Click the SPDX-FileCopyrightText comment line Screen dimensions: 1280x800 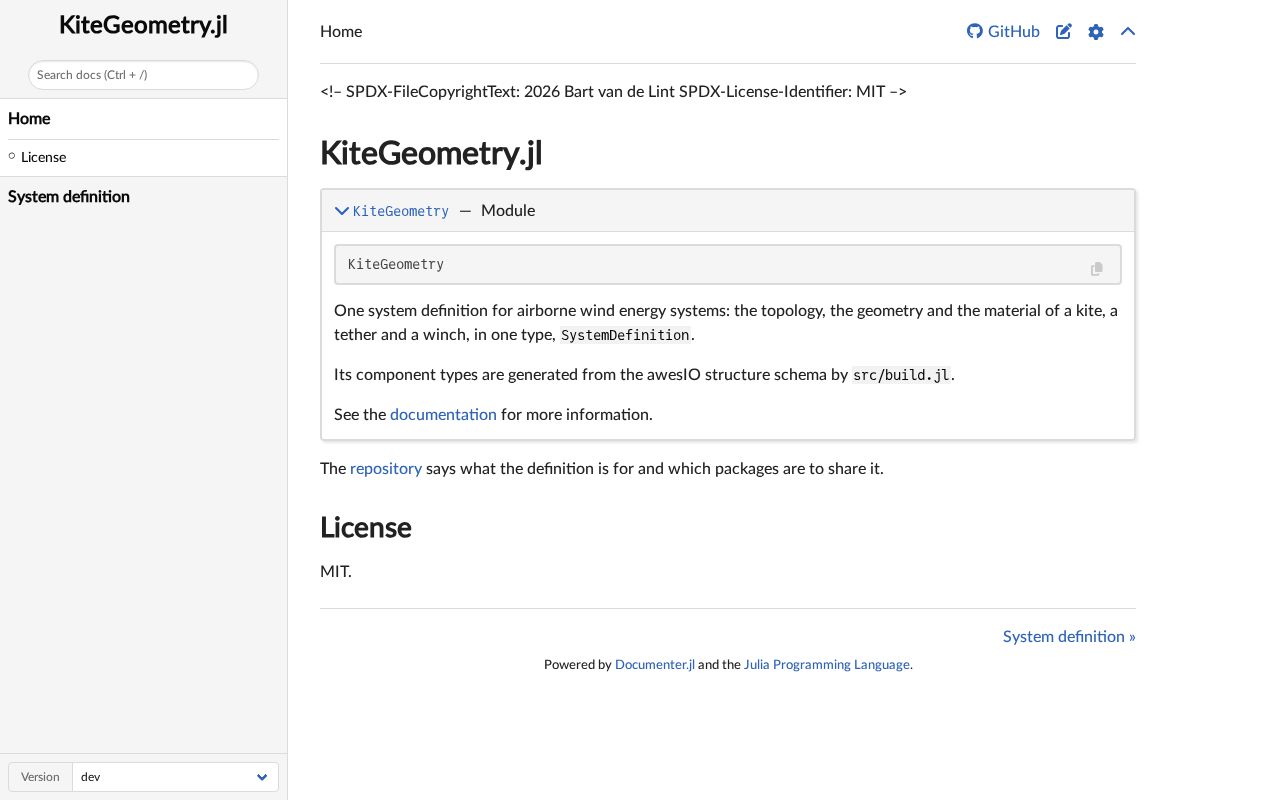tap(613, 91)
